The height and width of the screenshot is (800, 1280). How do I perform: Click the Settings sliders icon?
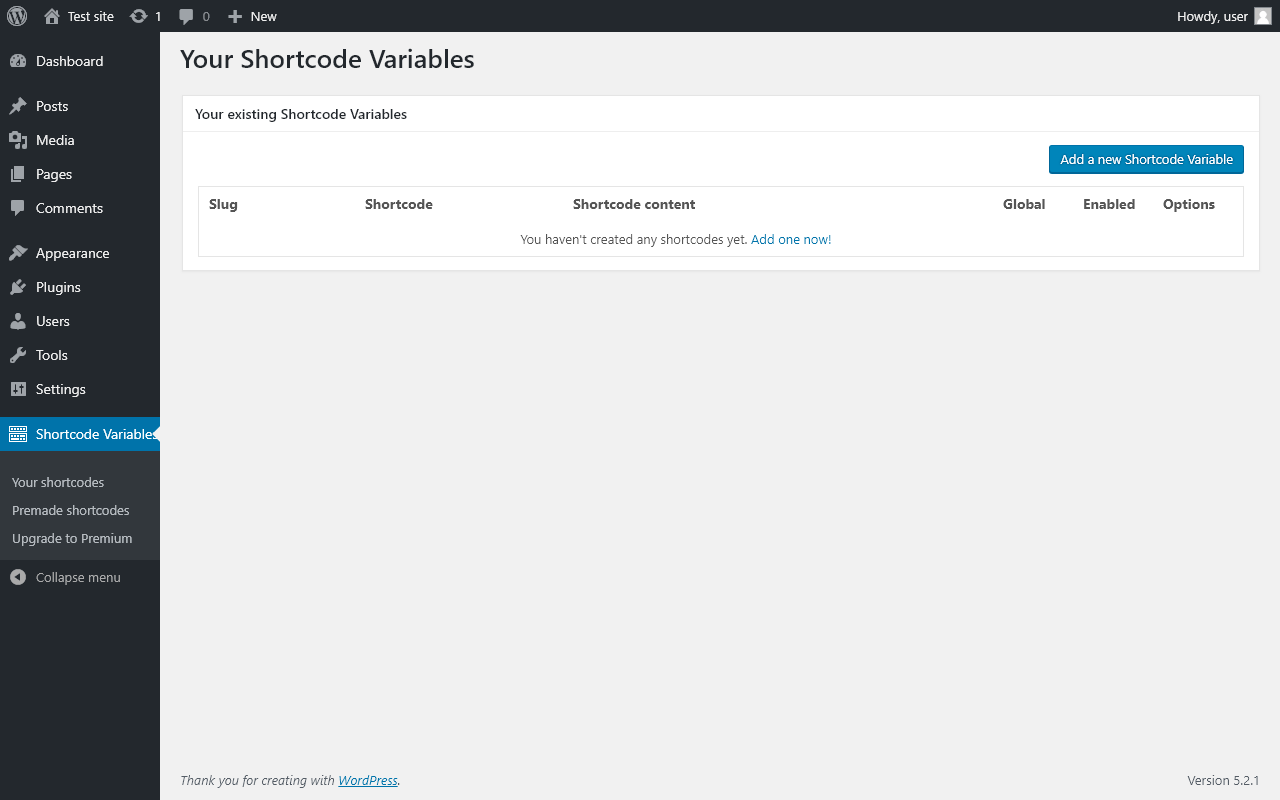pyautogui.click(x=18, y=389)
